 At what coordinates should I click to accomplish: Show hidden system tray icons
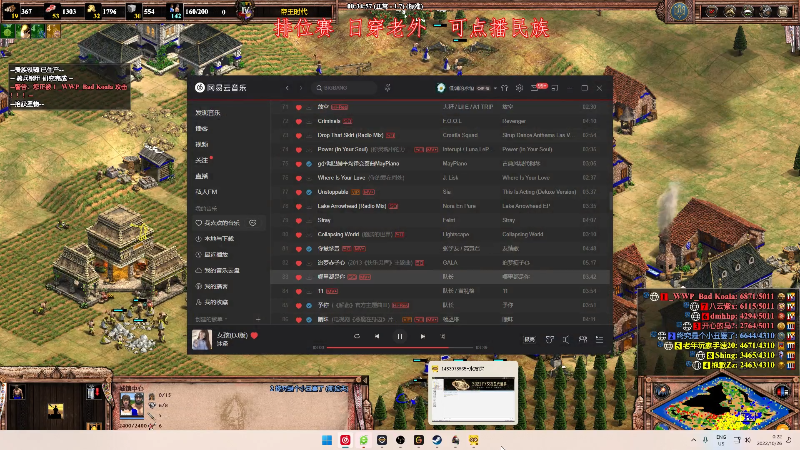click(693, 440)
